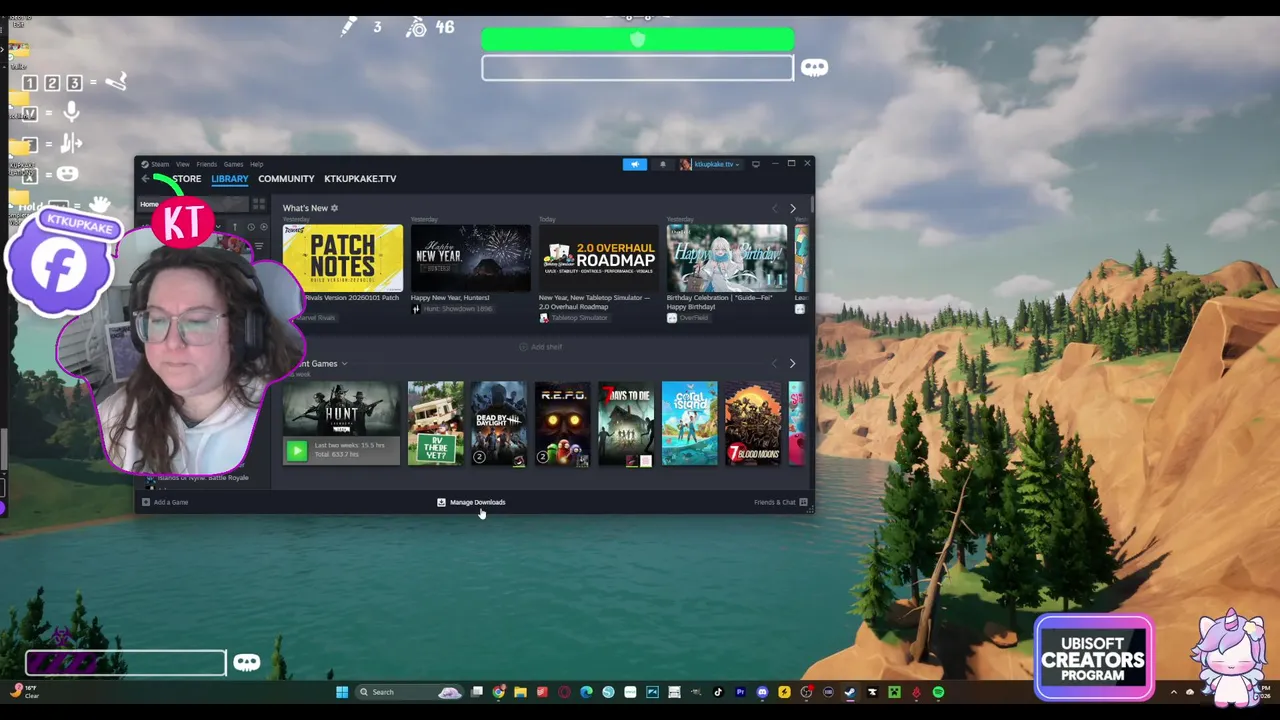Click Add a Game label
The image size is (1280, 720).
click(x=171, y=502)
